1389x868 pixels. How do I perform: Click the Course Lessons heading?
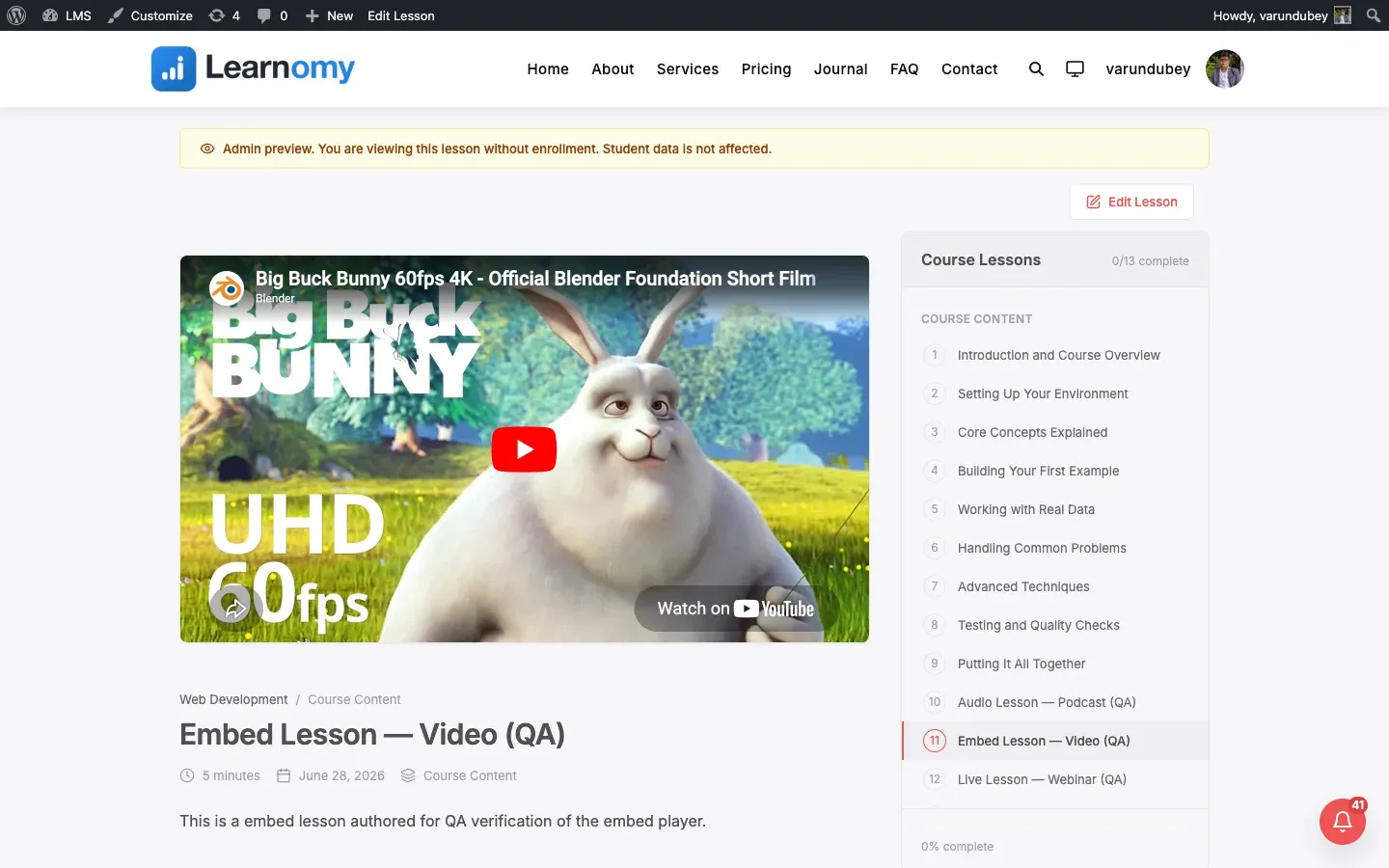[981, 260]
